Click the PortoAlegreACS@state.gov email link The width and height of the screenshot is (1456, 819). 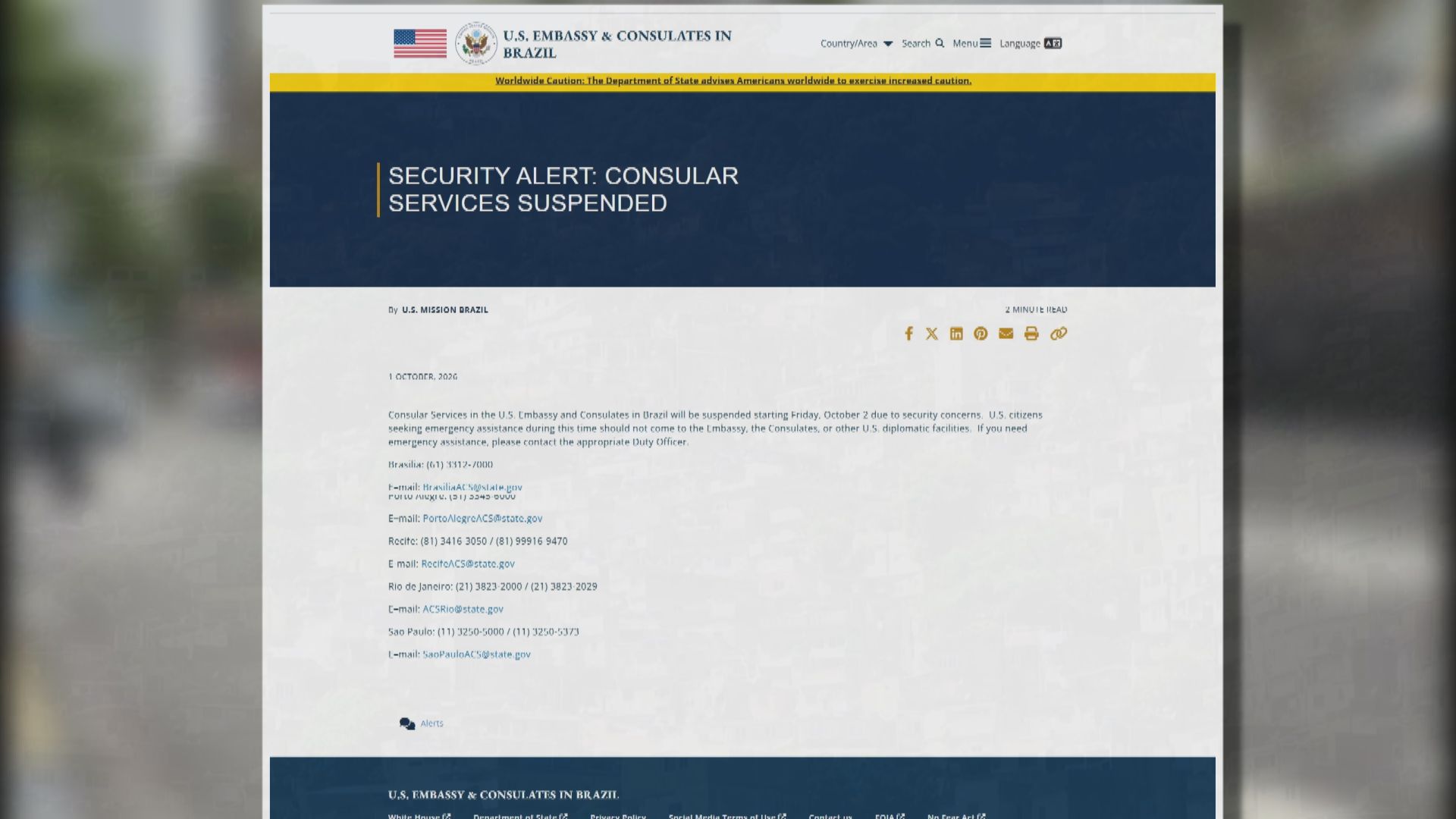pos(482,519)
